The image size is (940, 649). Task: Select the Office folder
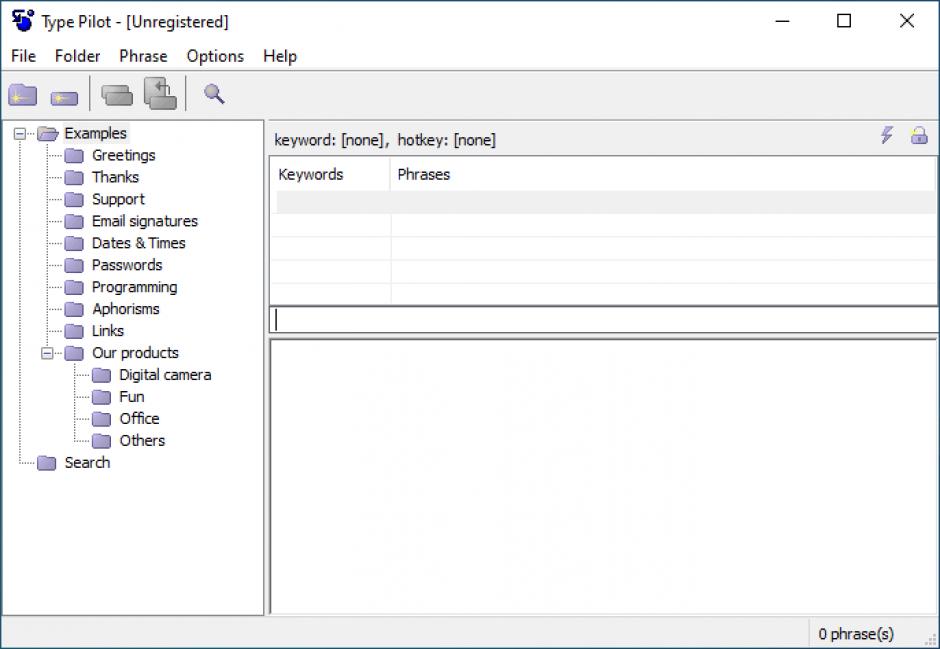pyautogui.click(x=139, y=419)
